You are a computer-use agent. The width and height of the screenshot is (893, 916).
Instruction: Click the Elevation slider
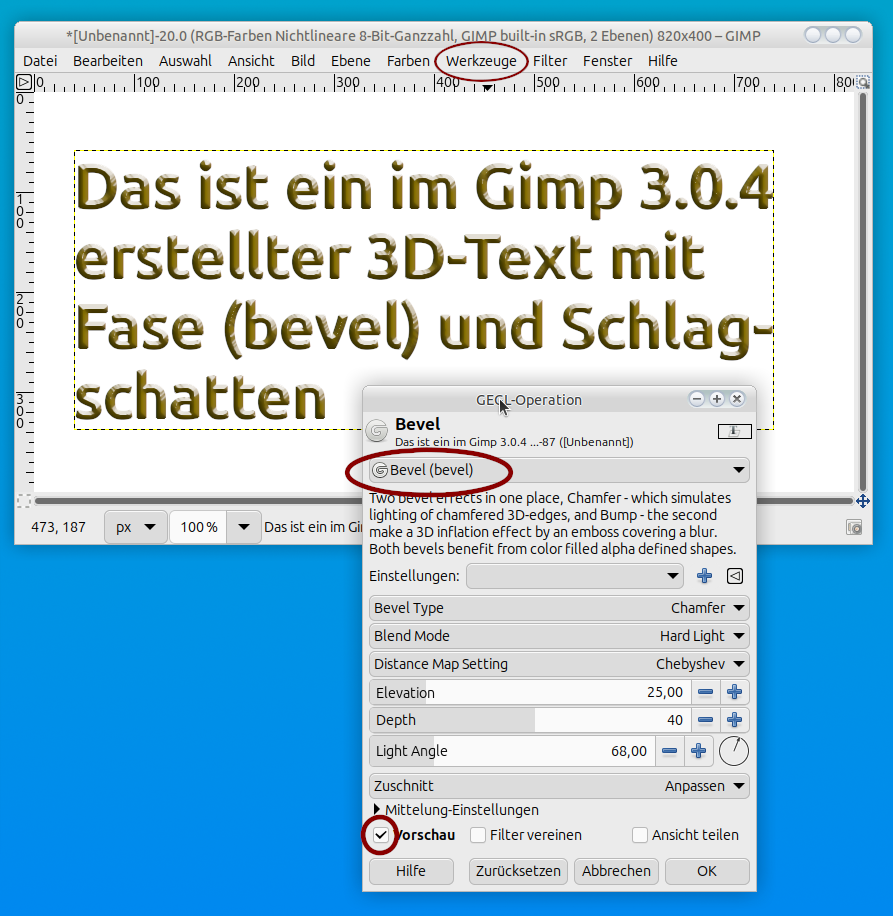pos(530,692)
